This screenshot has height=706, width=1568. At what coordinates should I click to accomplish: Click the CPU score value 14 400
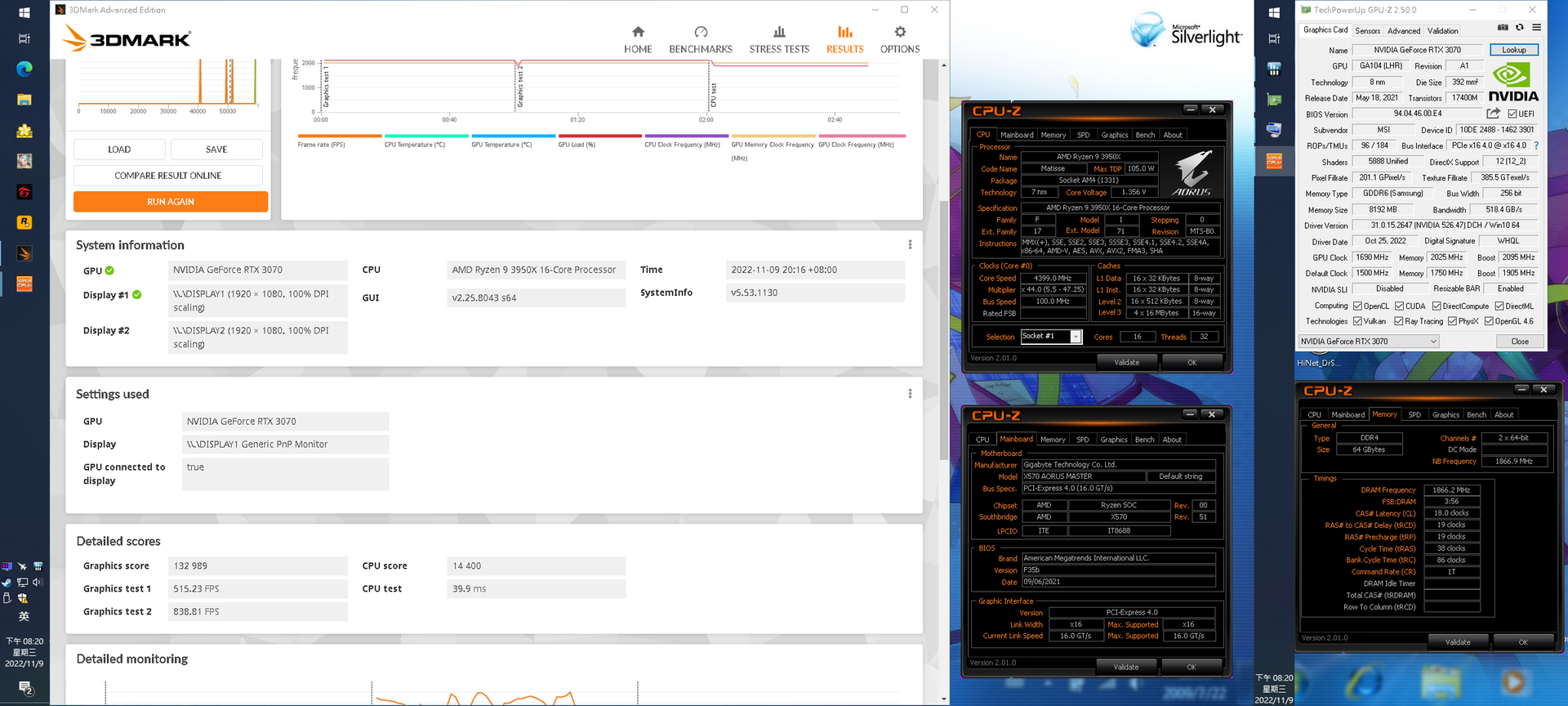[x=536, y=565]
